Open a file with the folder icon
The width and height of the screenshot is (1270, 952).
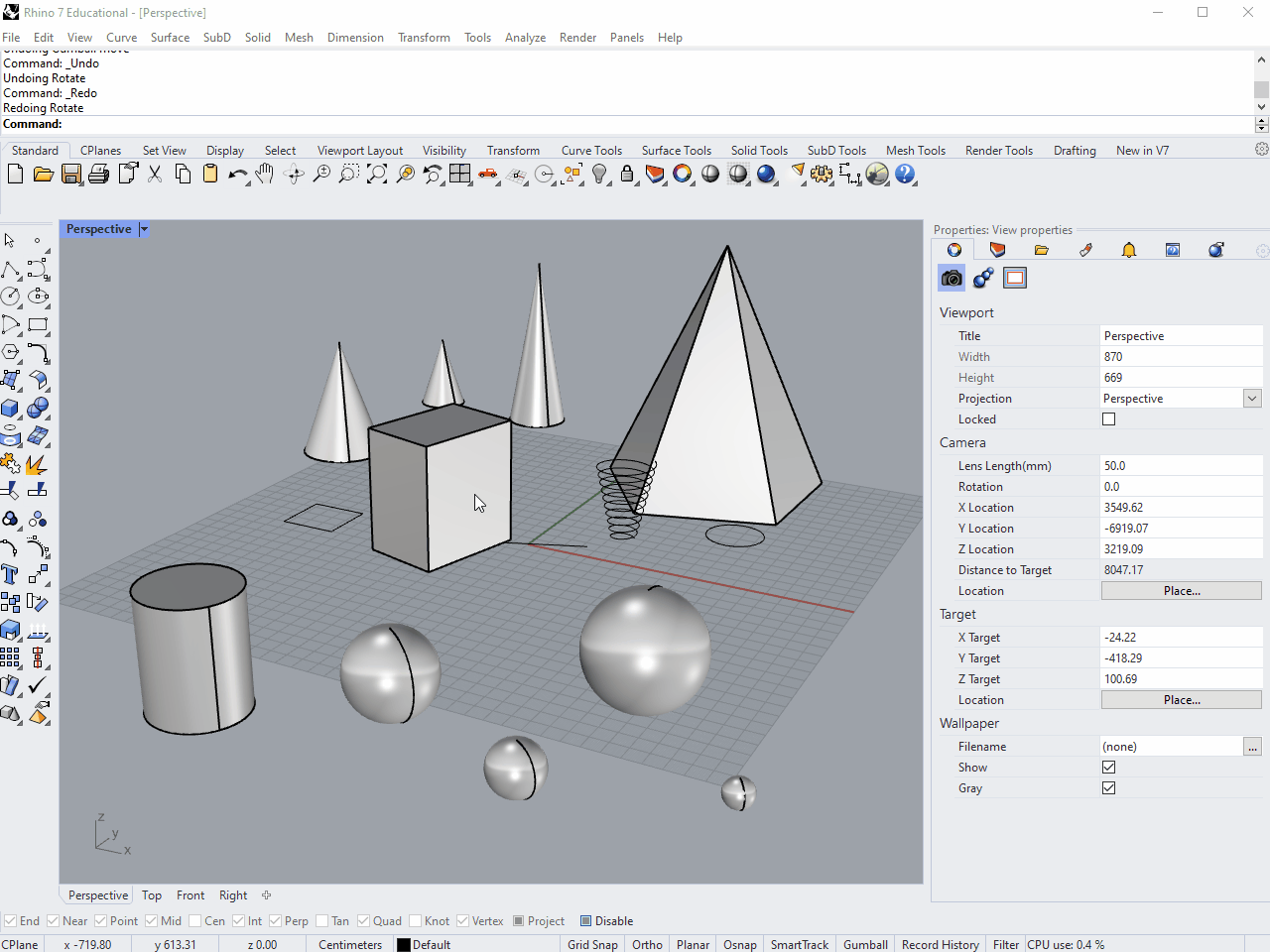[43, 175]
